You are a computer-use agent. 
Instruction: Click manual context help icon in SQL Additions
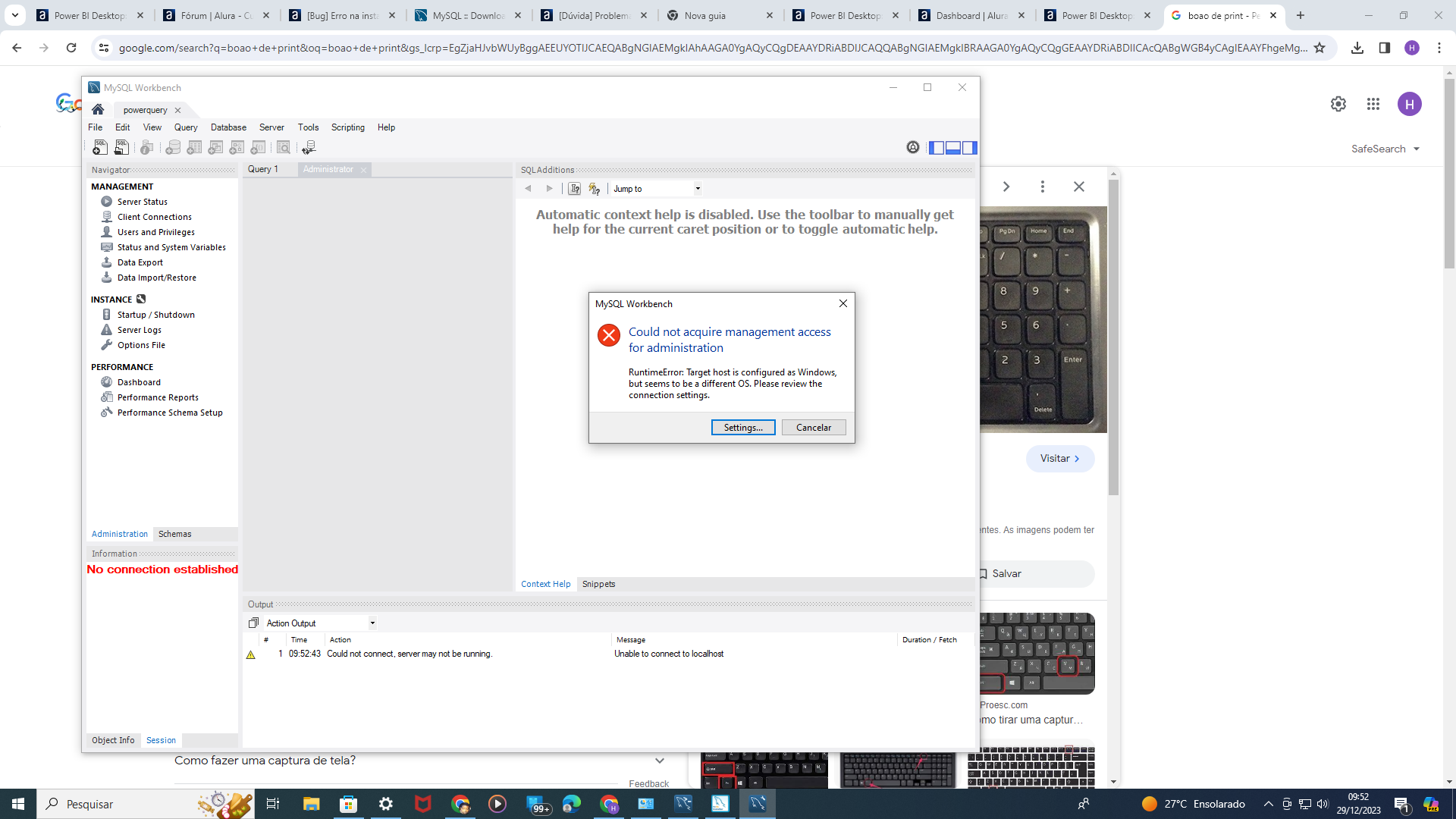click(x=575, y=189)
